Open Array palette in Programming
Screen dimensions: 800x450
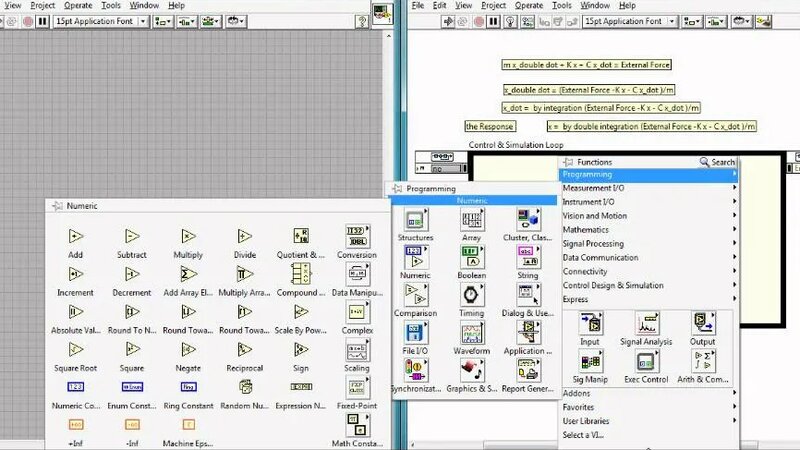[x=471, y=220]
